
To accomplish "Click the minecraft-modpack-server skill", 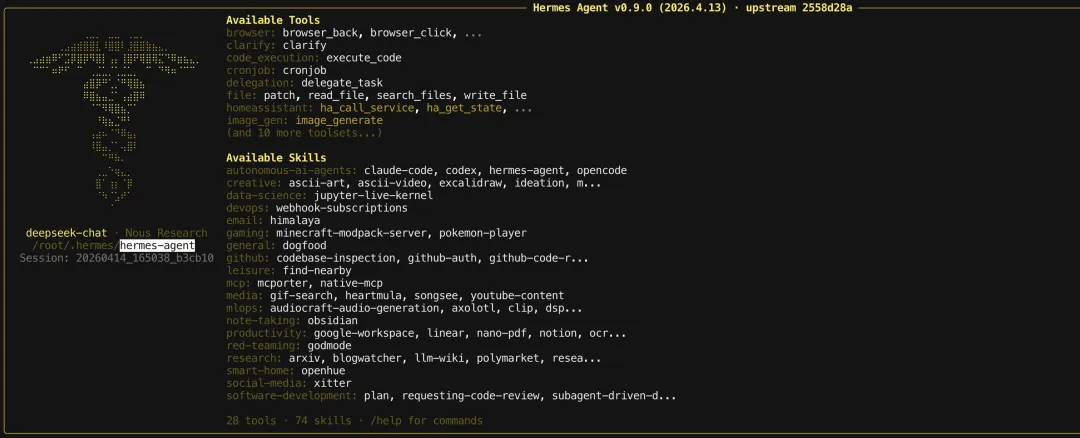I will click(358, 233).
